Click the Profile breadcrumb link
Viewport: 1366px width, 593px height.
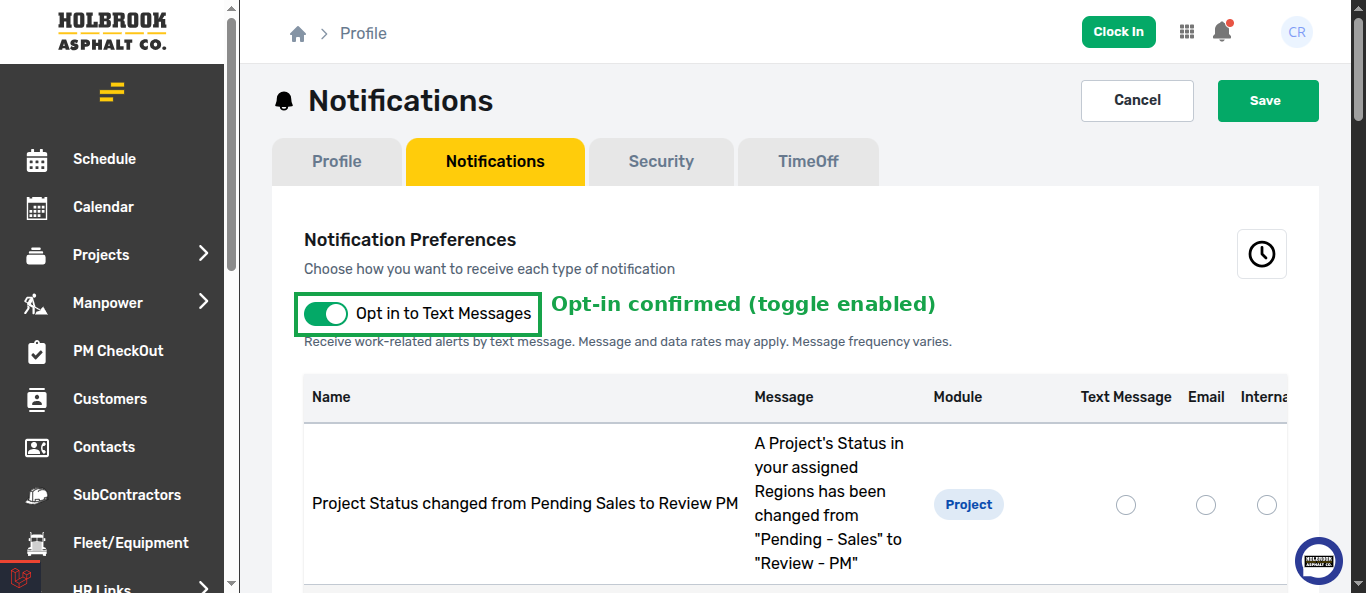pos(363,33)
